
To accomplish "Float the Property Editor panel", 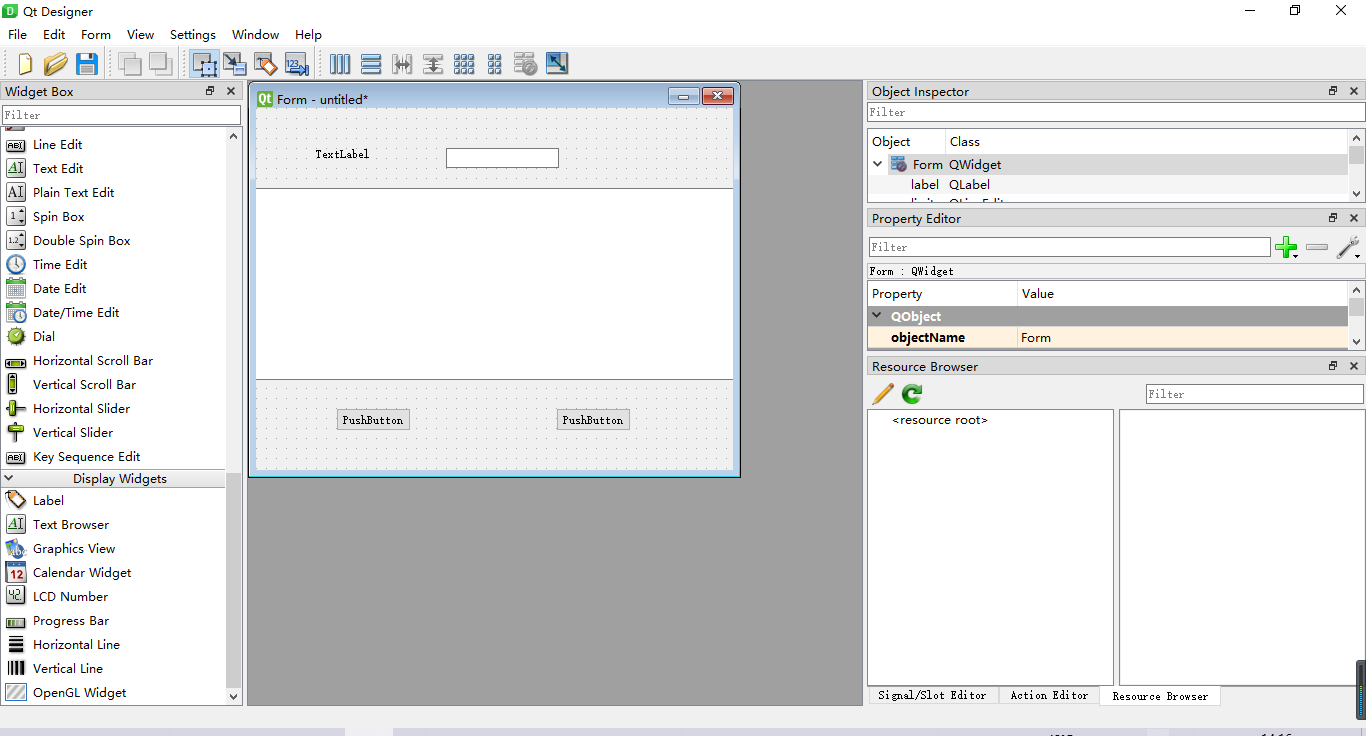I will pyautogui.click(x=1333, y=218).
